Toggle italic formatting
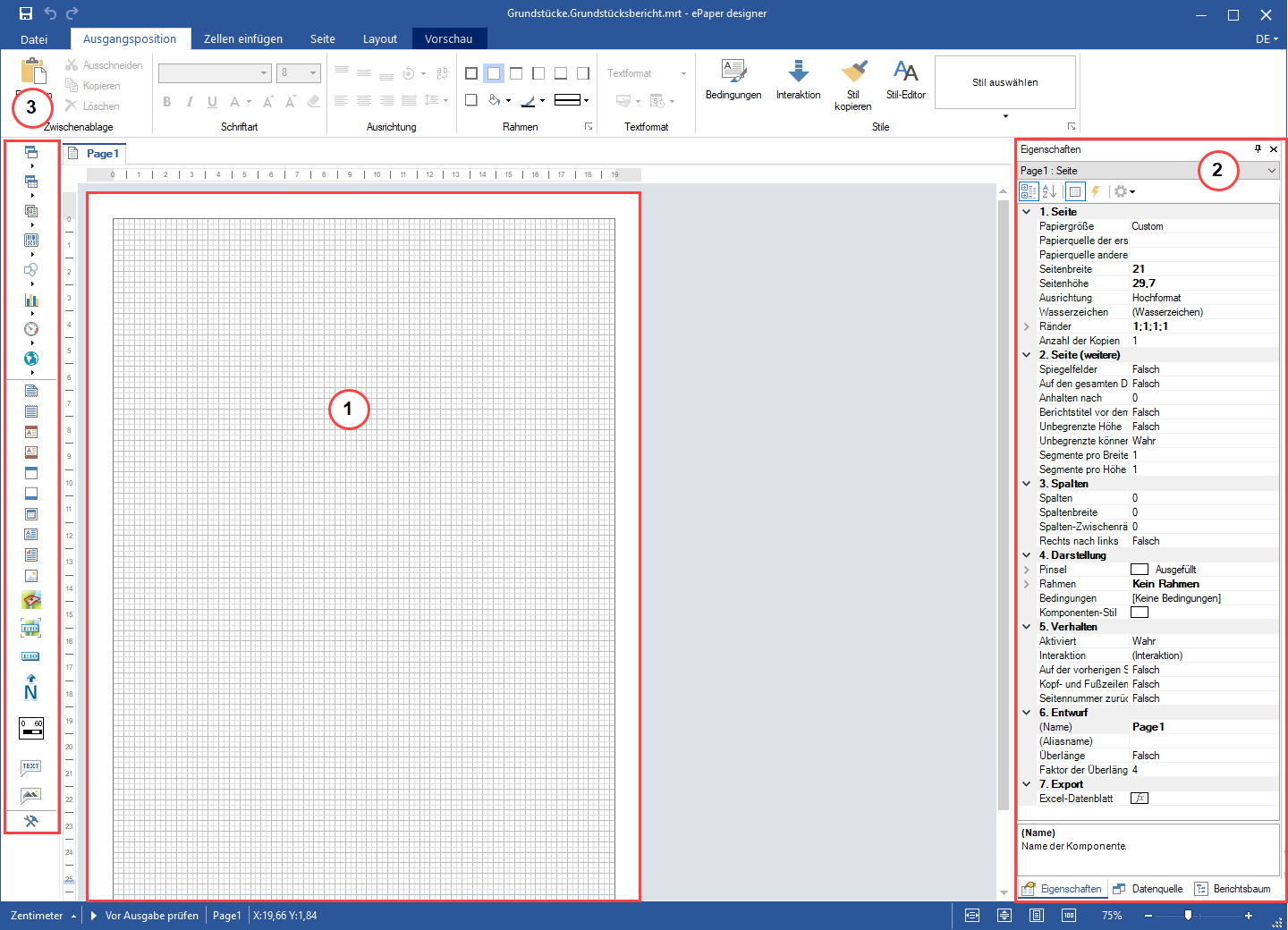 pyautogui.click(x=189, y=102)
